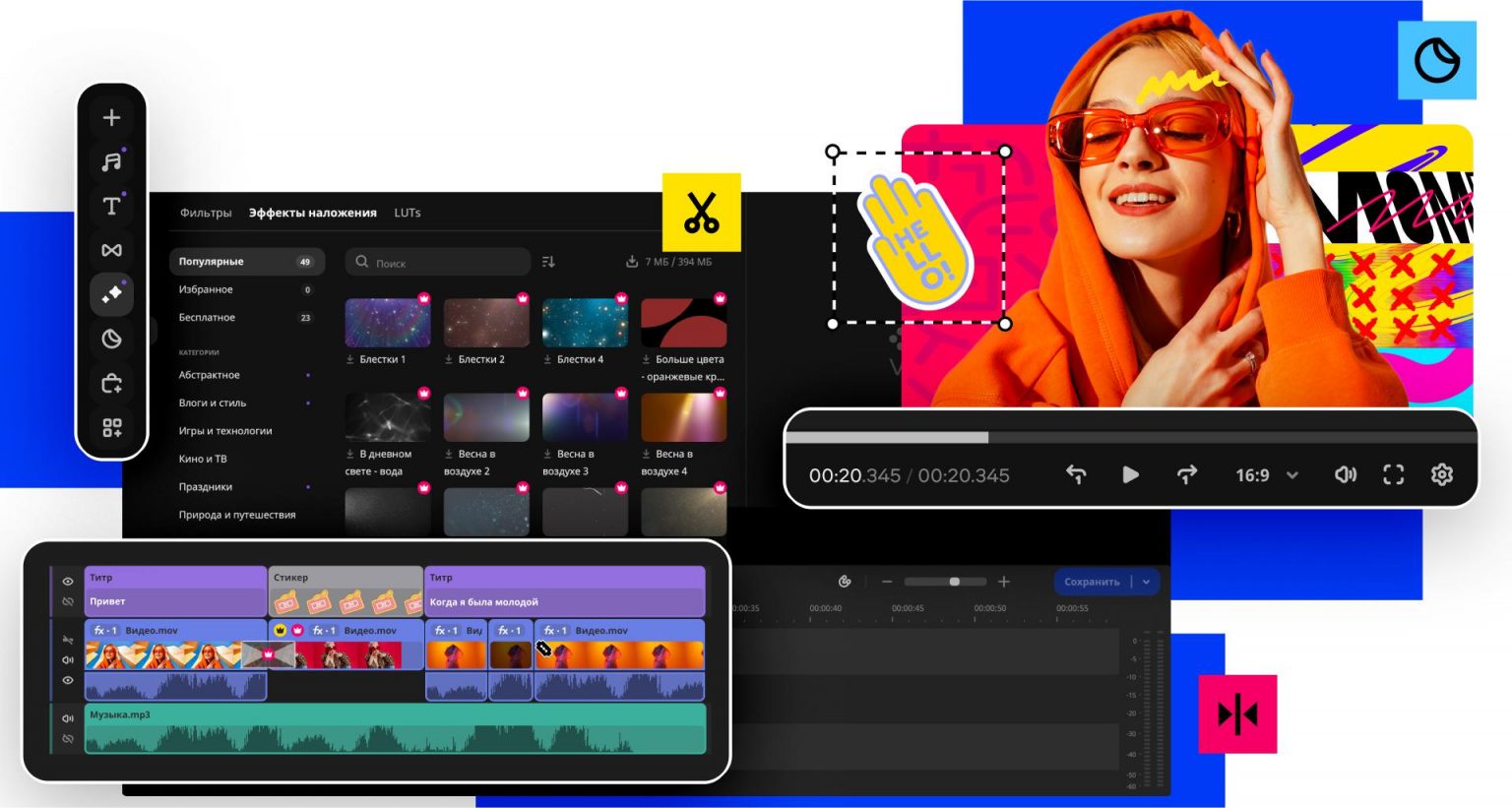Click the fullscreen preview icon

point(1393,474)
